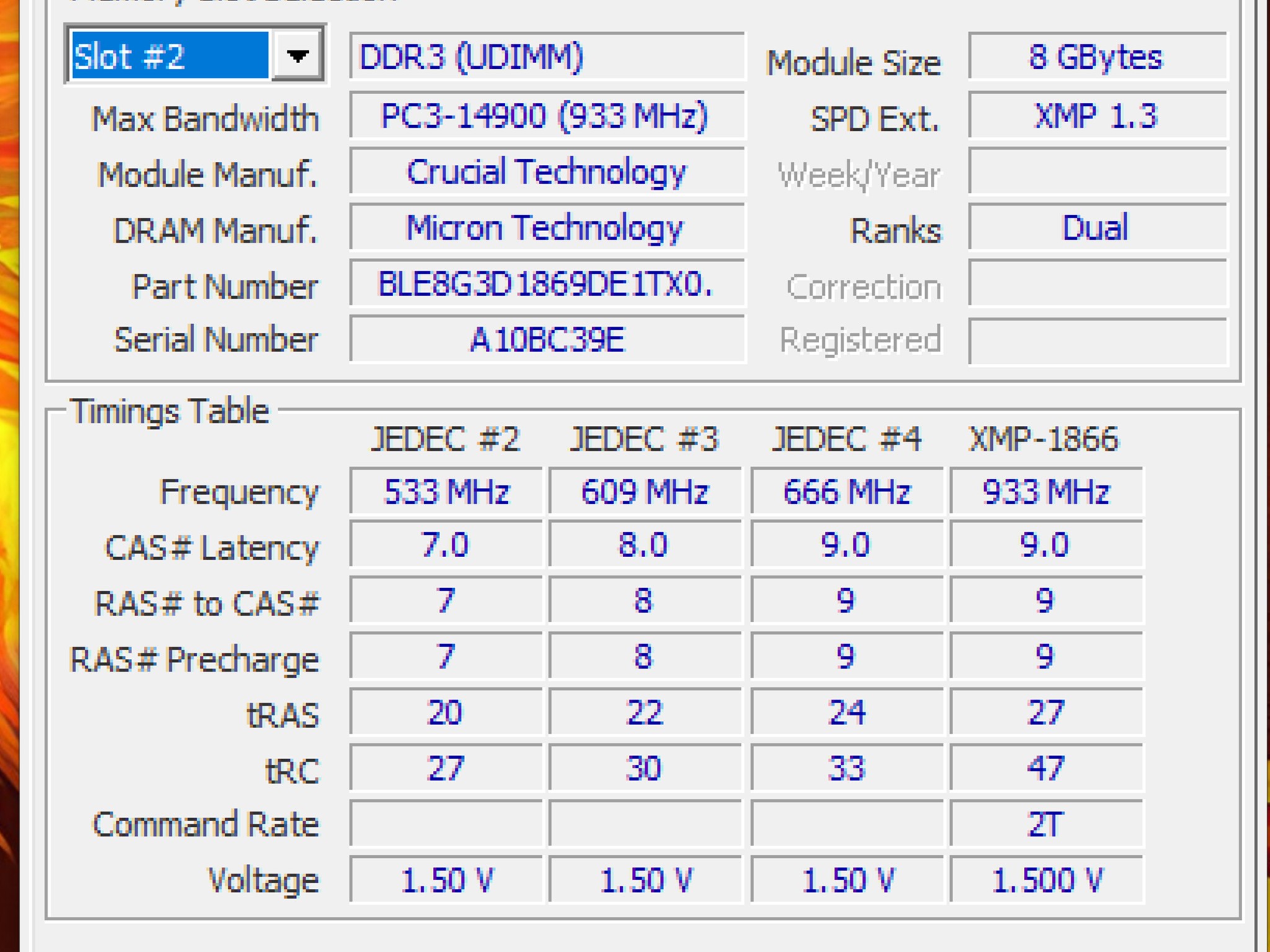Click the Micron Technology DRAM manufacturer field

[x=547, y=227]
